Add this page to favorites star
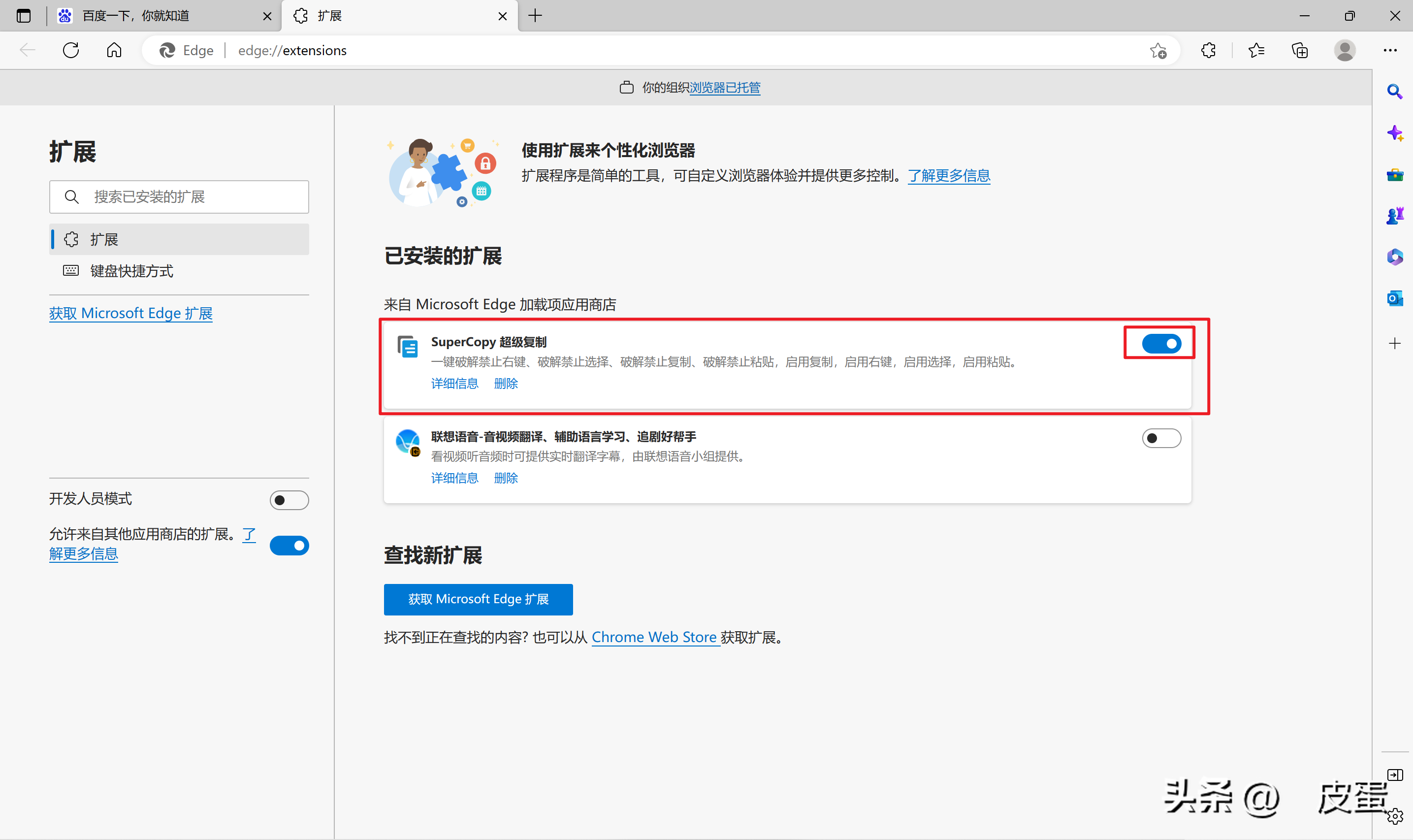 click(x=1158, y=51)
